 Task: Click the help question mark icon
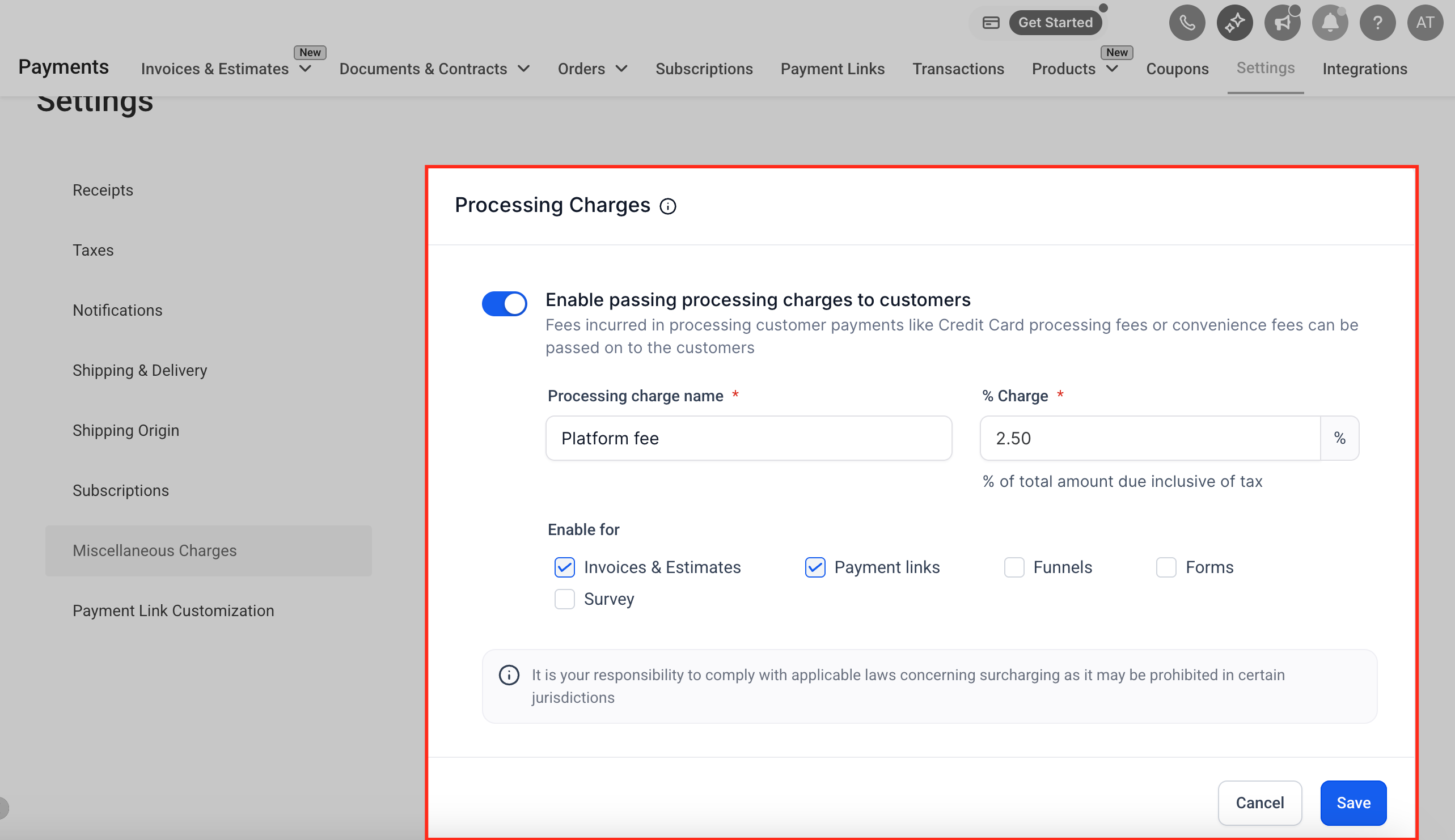point(1378,23)
